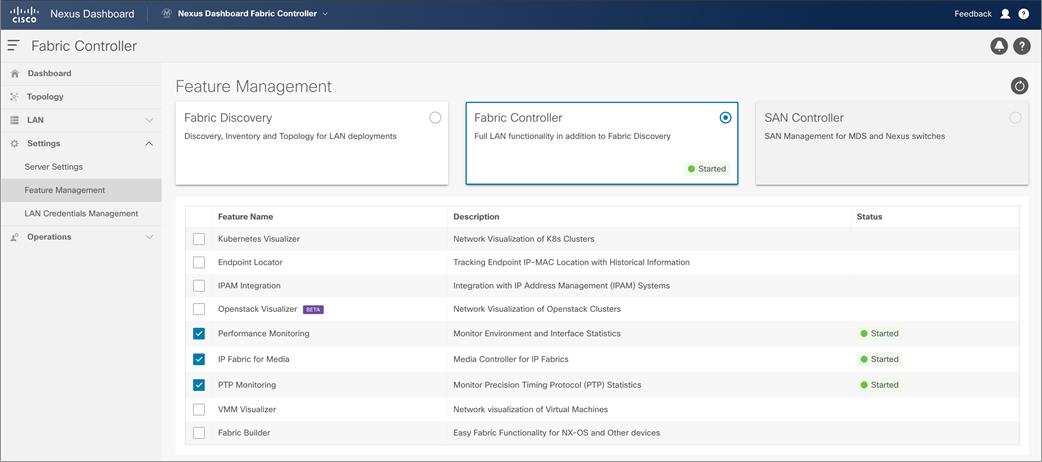Click the Kubernetes Visualizer feature name
Image resolution: width=1042 pixels, height=462 pixels.
click(x=259, y=239)
